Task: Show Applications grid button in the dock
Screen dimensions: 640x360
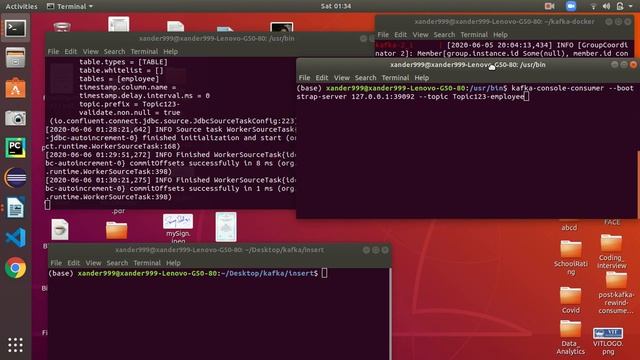Action: [x=16, y=345]
